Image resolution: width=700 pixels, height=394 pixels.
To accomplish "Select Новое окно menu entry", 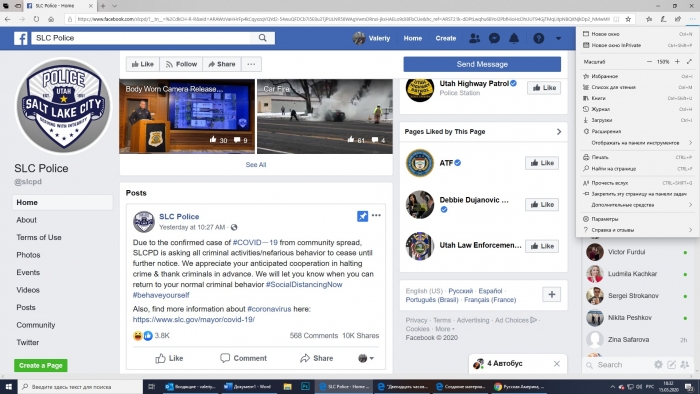I will (638, 34).
